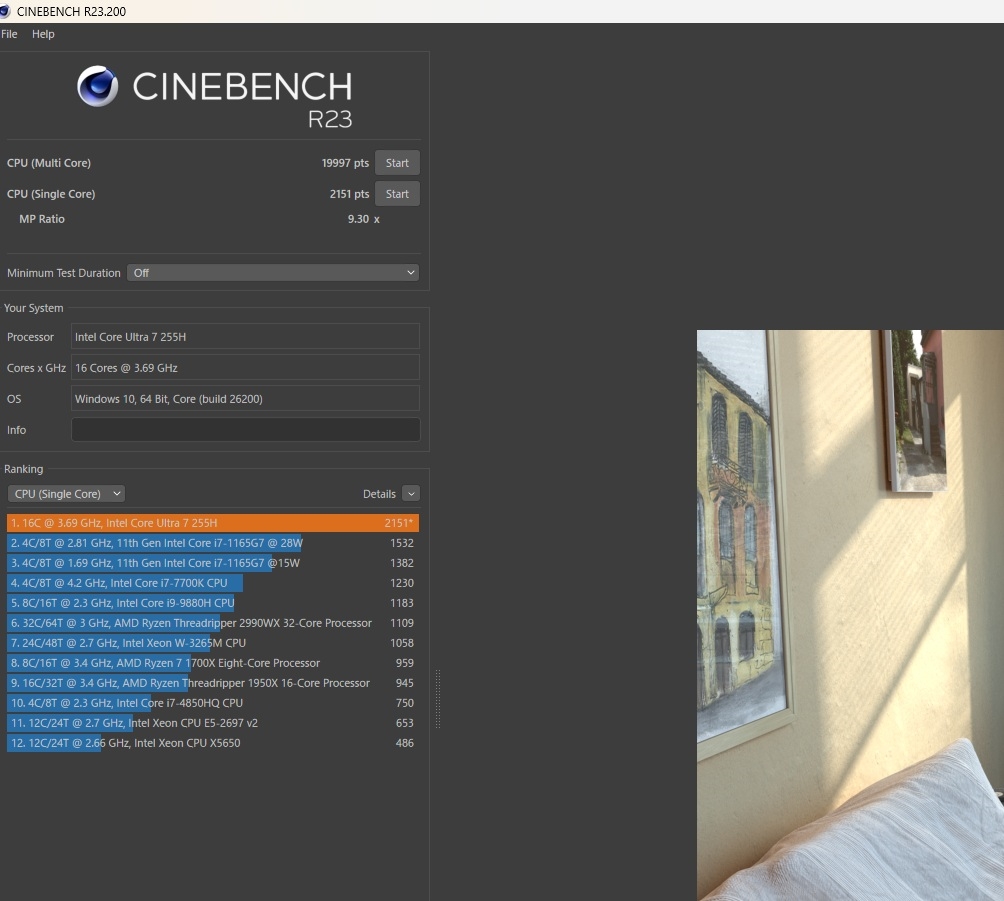Open the File menu

[x=9, y=34]
